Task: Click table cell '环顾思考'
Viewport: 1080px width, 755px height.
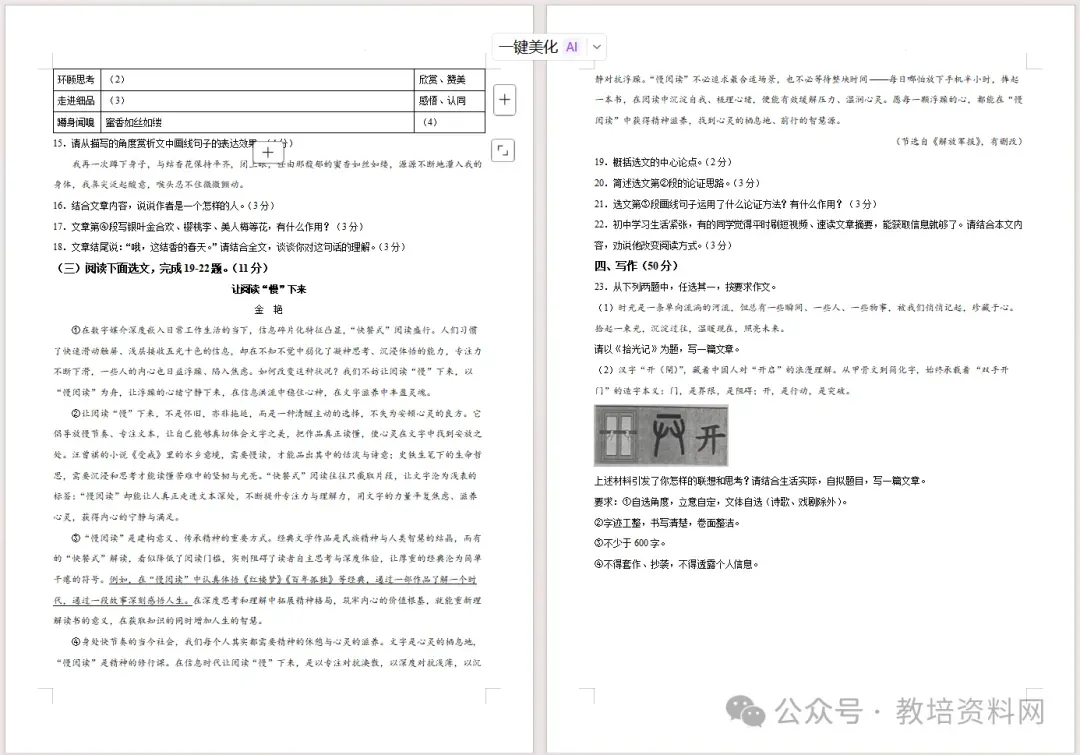Action: coord(76,79)
